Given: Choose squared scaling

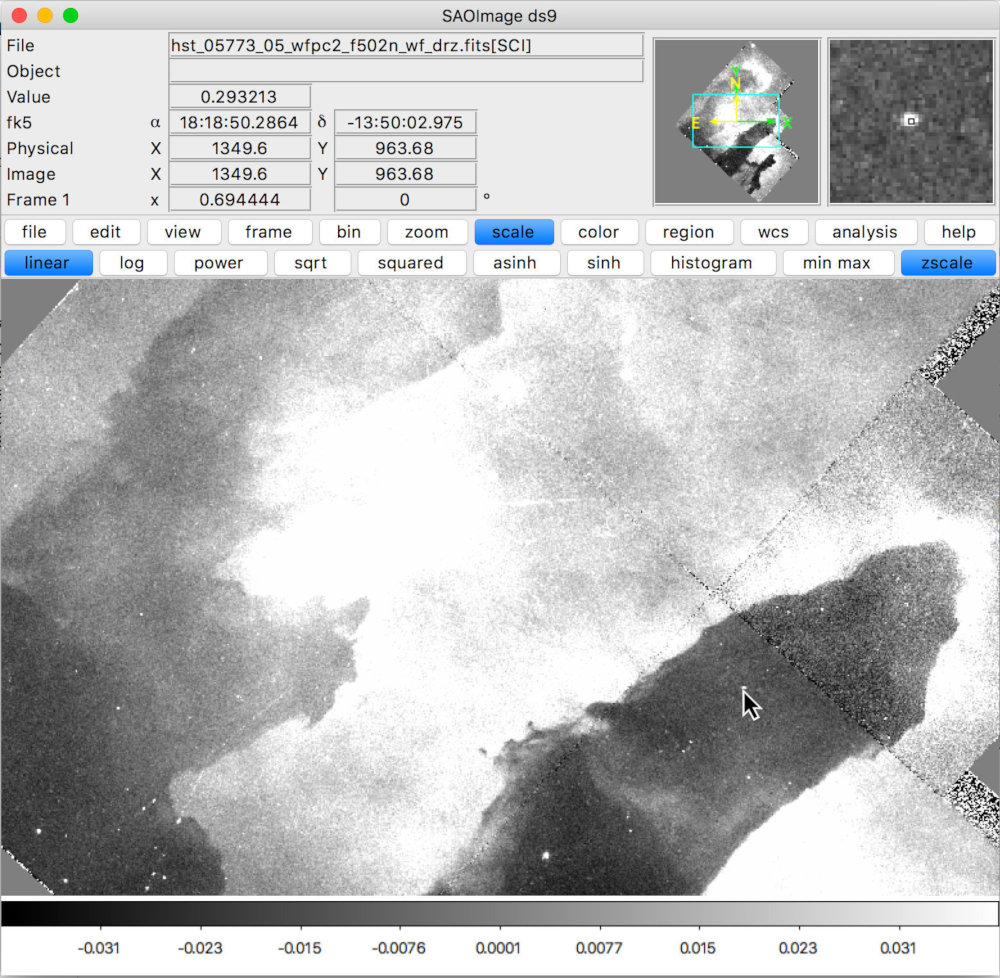Looking at the screenshot, I should point(411,263).
